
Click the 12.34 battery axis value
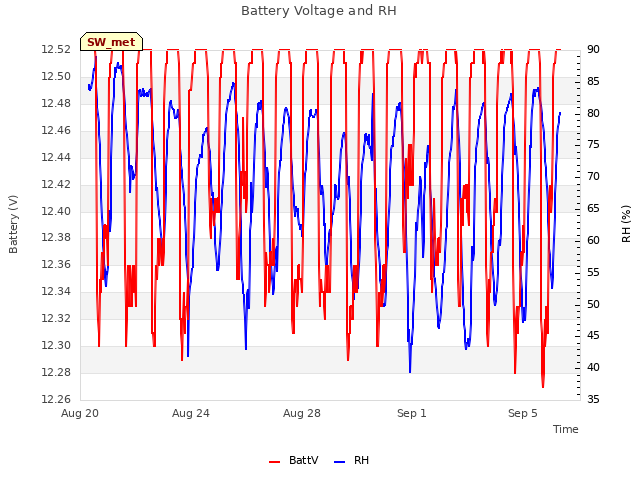click(56, 291)
